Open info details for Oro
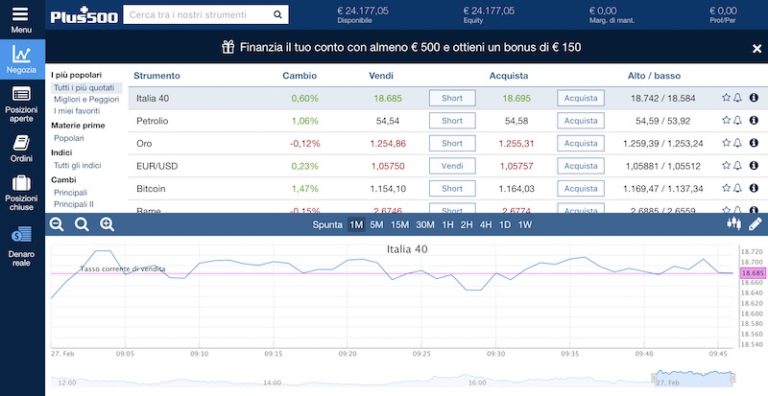 coord(754,143)
